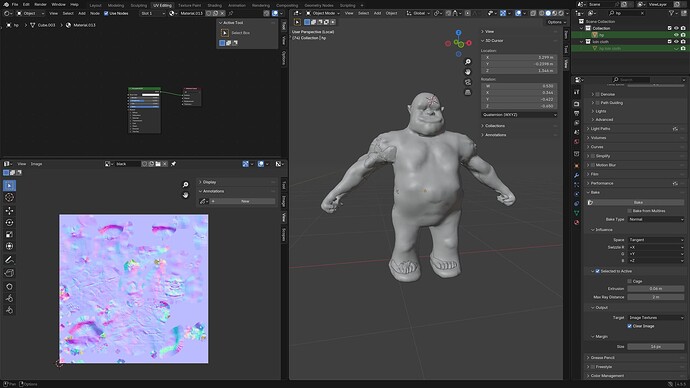Select the Transform tool in image editor

tap(9, 246)
